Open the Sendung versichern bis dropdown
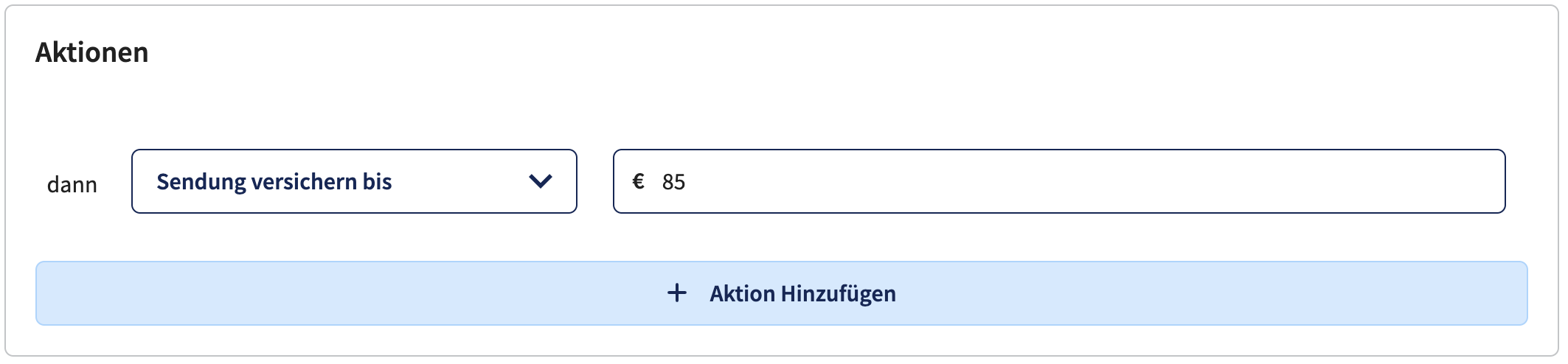 point(354,181)
